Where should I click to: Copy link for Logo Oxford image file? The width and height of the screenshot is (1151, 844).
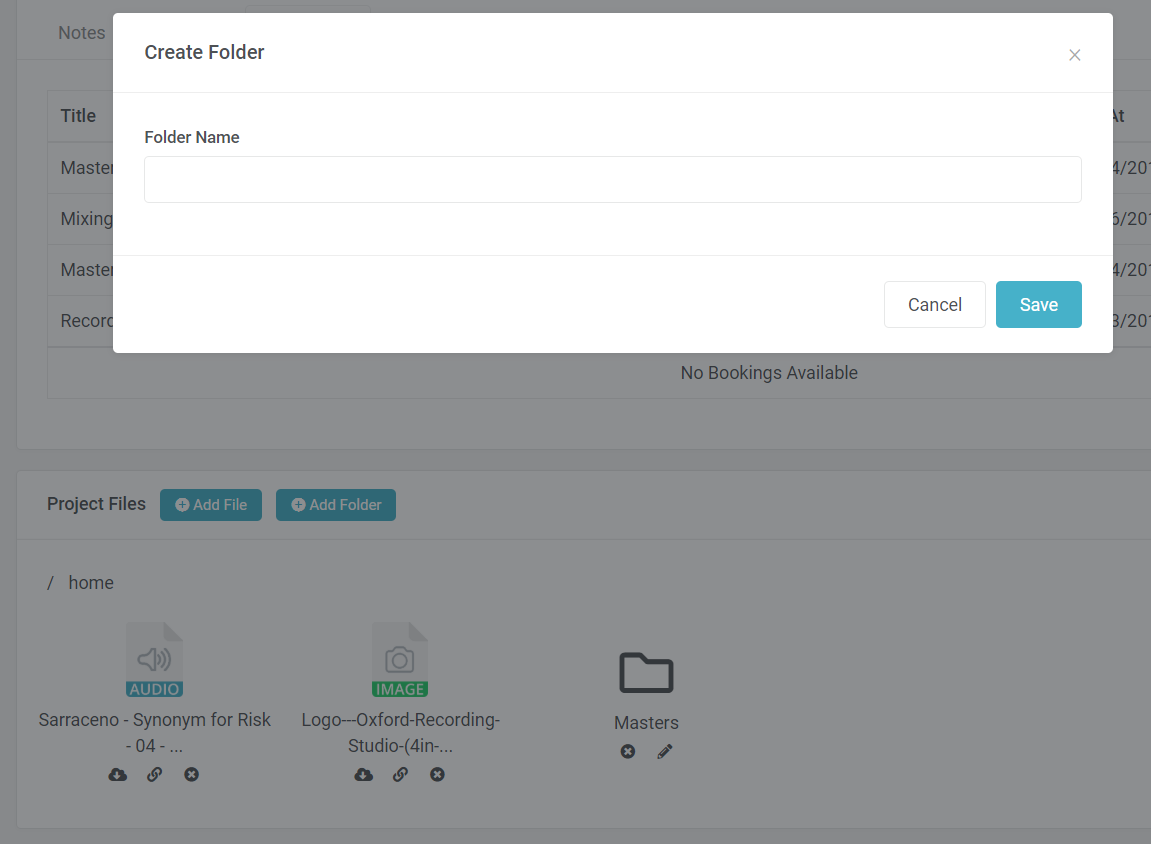[x=400, y=774]
